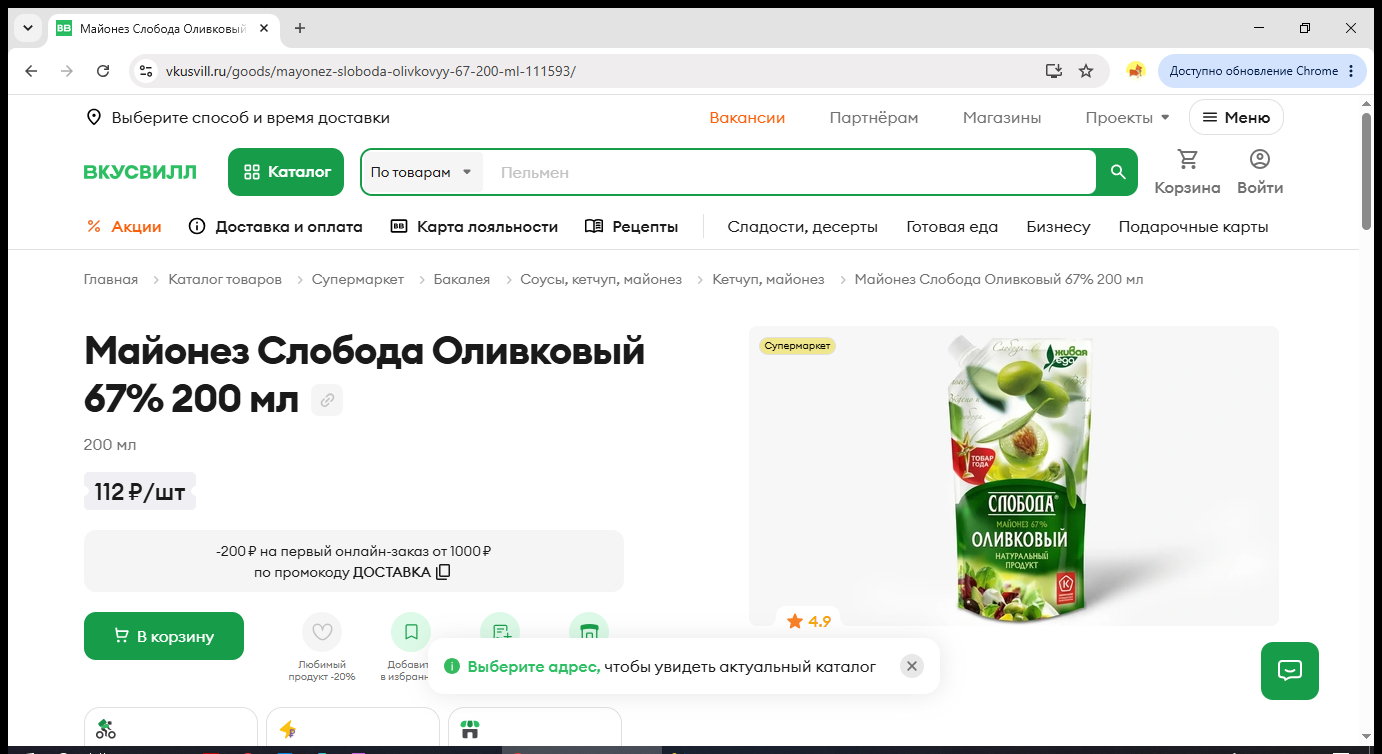
Task: Open the Меню hamburger button
Action: click(x=1236, y=118)
